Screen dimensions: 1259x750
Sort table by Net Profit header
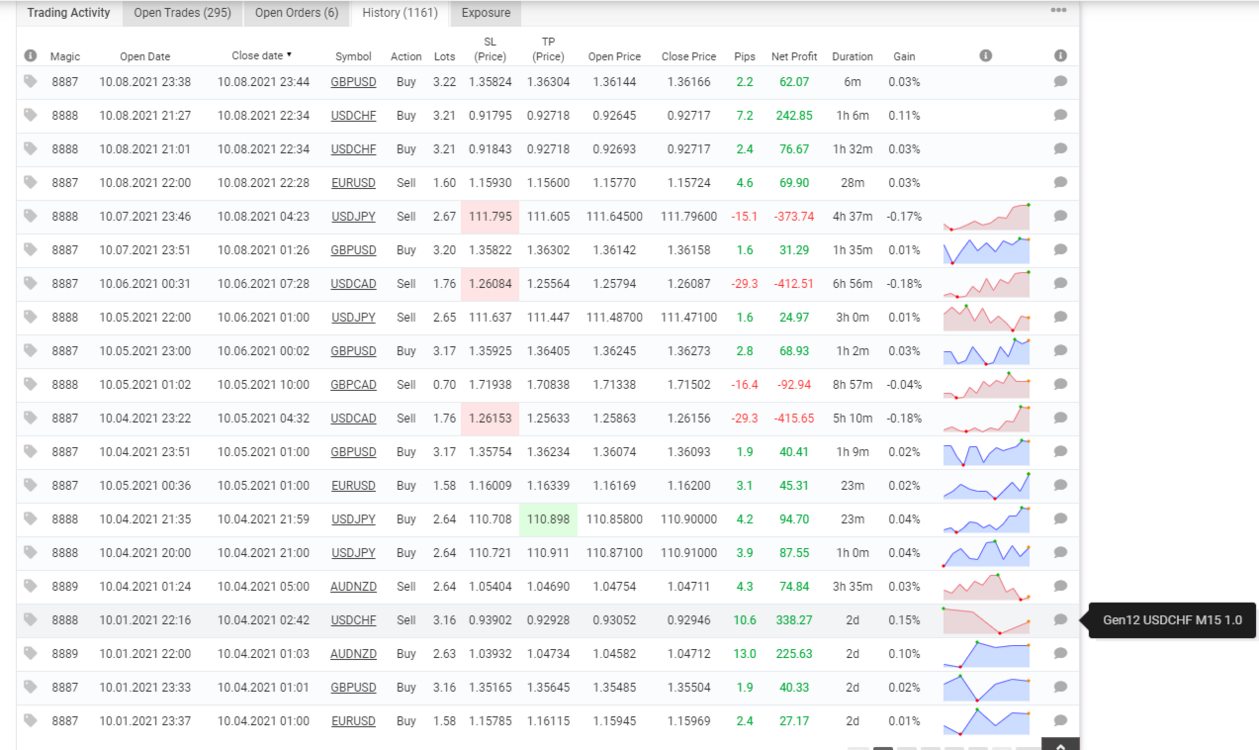tap(794, 57)
